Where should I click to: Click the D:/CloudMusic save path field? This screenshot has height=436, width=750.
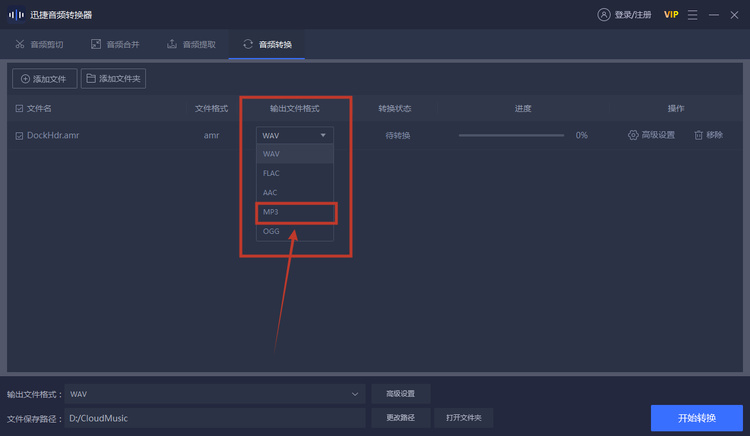[x=215, y=418]
